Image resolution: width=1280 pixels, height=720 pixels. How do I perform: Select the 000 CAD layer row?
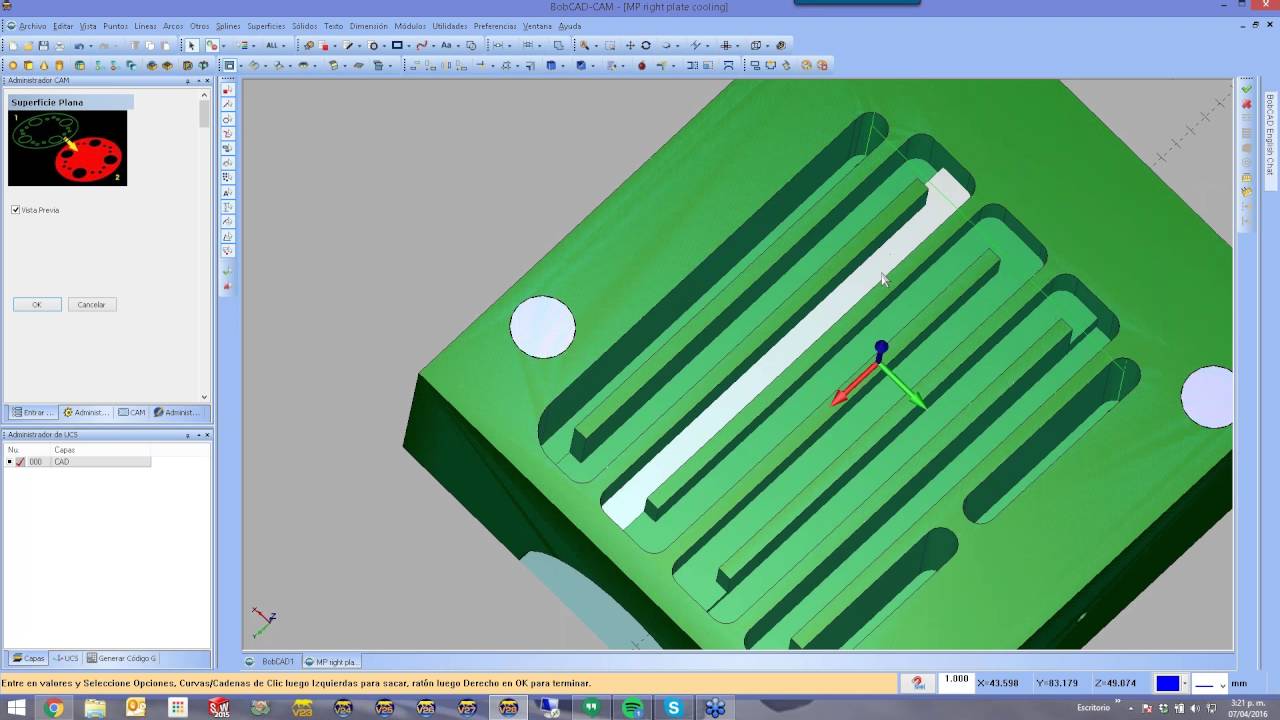pyautogui.click(x=78, y=462)
